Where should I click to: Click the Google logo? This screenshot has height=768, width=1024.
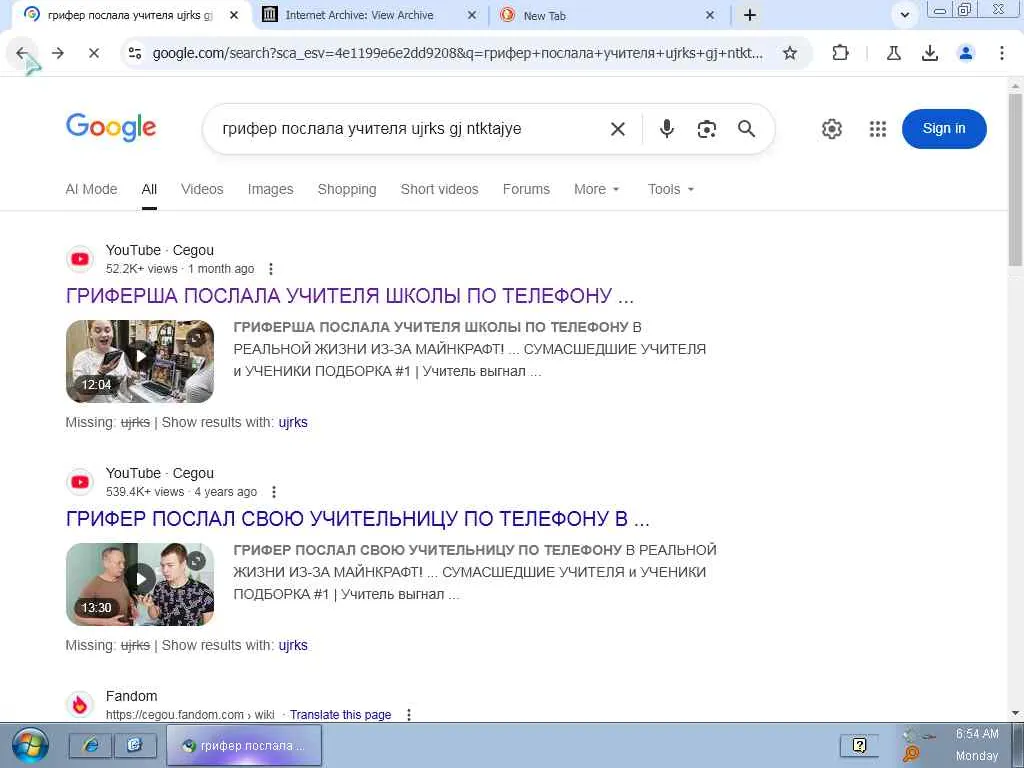pos(111,127)
